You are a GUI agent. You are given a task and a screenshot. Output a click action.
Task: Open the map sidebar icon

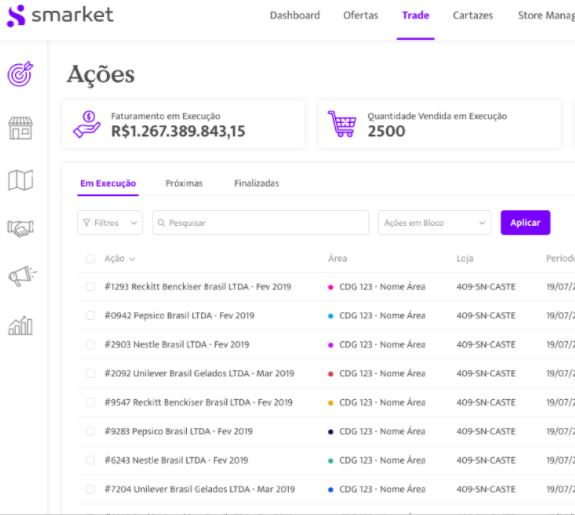click(x=21, y=180)
